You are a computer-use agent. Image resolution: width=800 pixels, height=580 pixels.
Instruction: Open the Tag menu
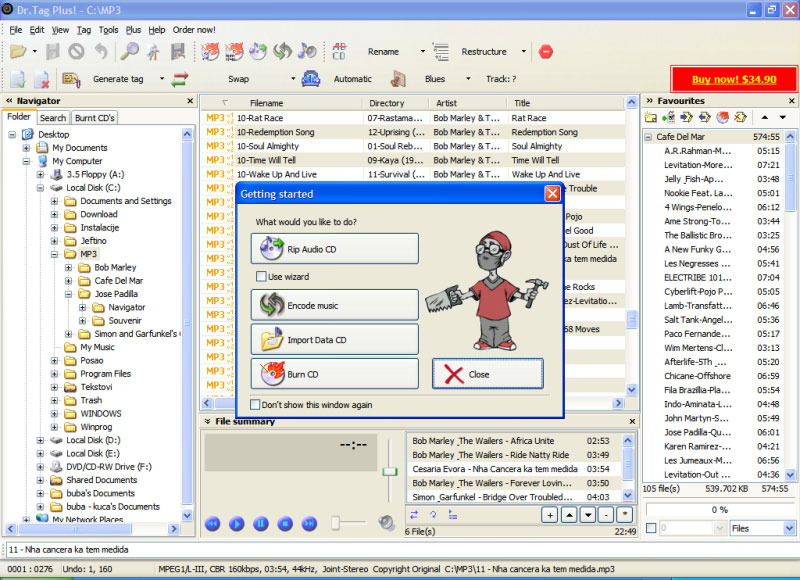pos(84,30)
